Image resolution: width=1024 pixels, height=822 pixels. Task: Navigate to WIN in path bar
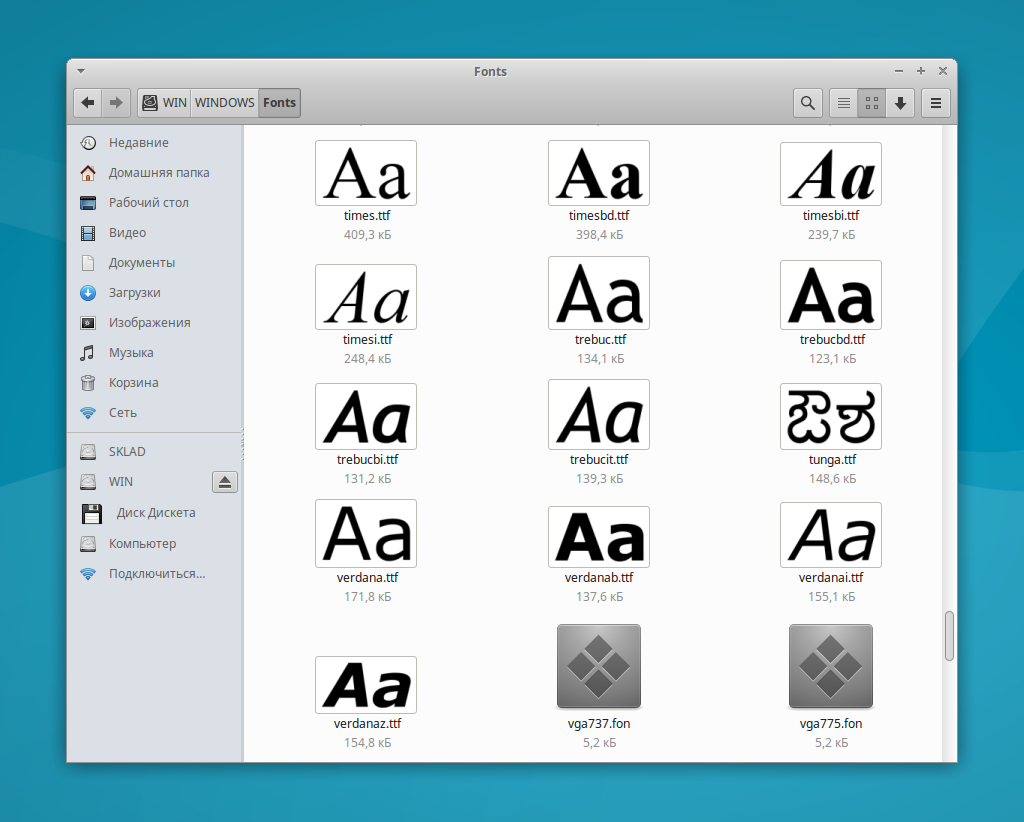pyautogui.click(x=165, y=102)
